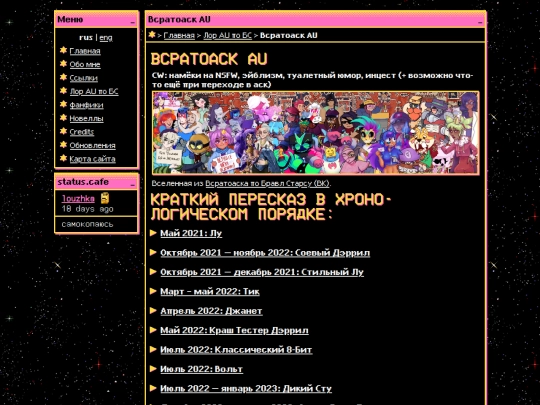The height and width of the screenshot is (405, 540).
Task: Open Новеллы menu link
Action: pyautogui.click(x=86, y=118)
